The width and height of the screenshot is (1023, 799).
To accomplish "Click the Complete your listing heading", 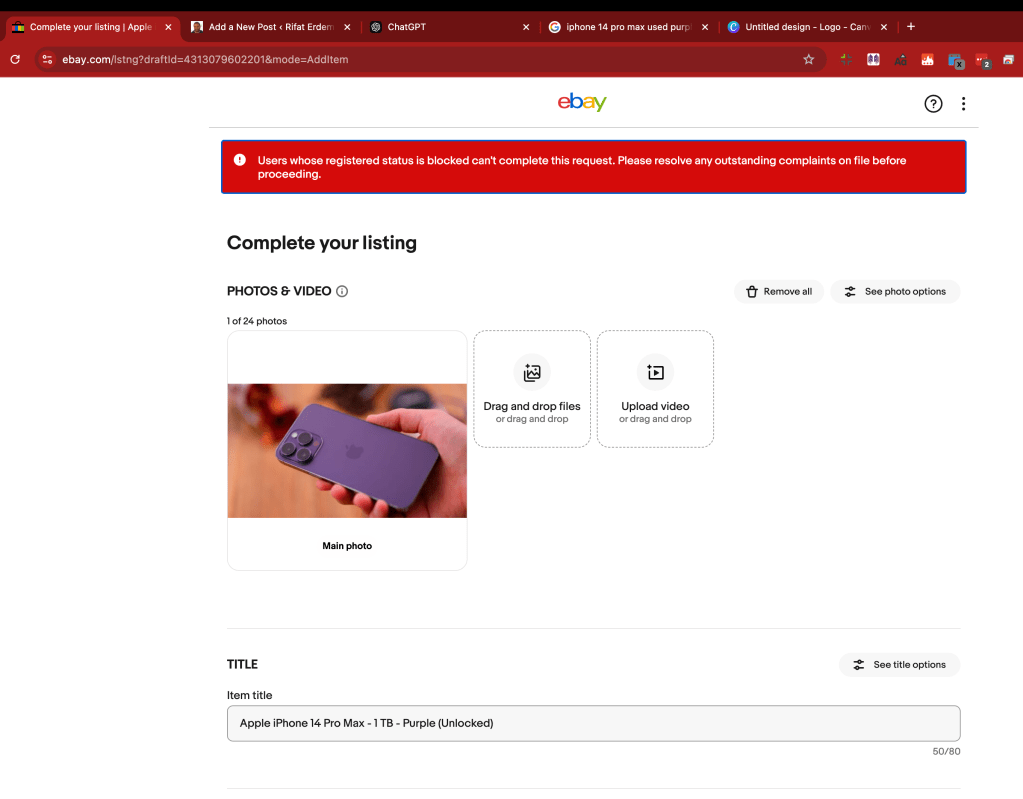I will click(322, 243).
